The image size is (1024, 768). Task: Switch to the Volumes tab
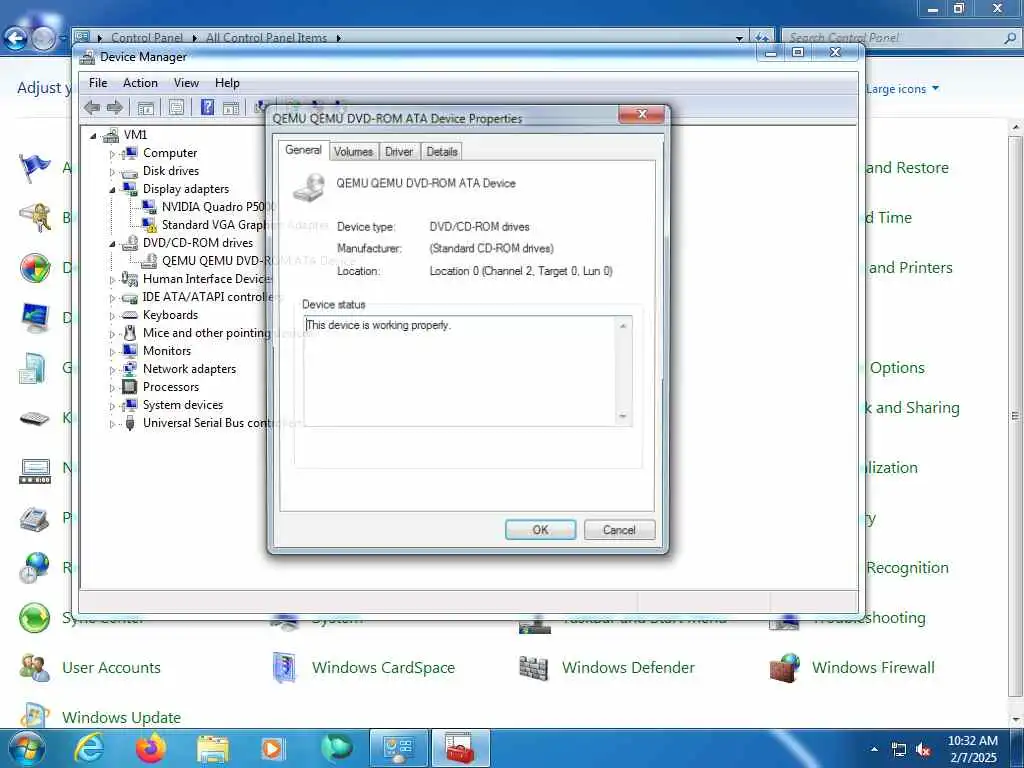353,152
